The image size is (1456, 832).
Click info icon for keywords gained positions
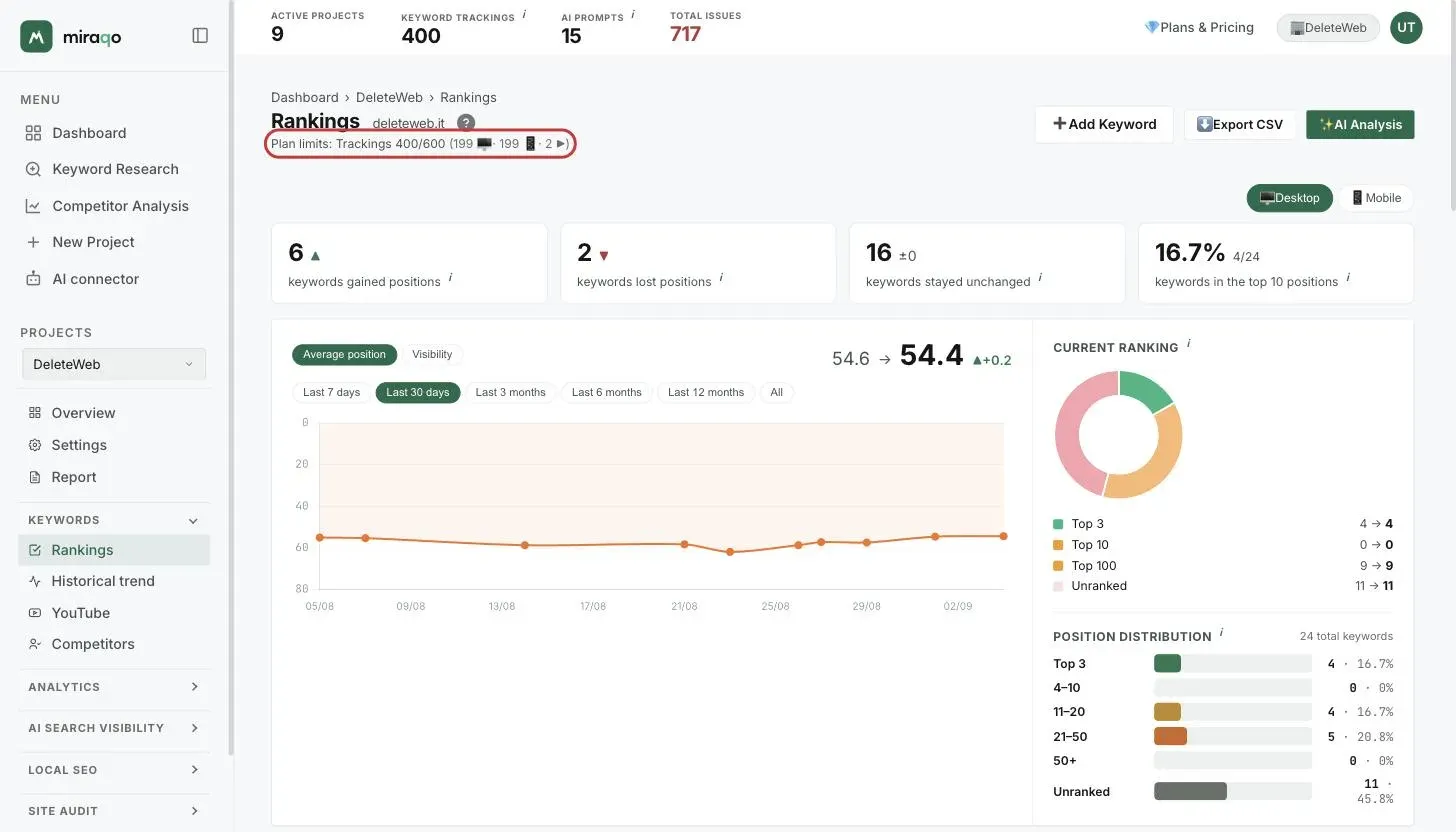pyautogui.click(x=450, y=277)
